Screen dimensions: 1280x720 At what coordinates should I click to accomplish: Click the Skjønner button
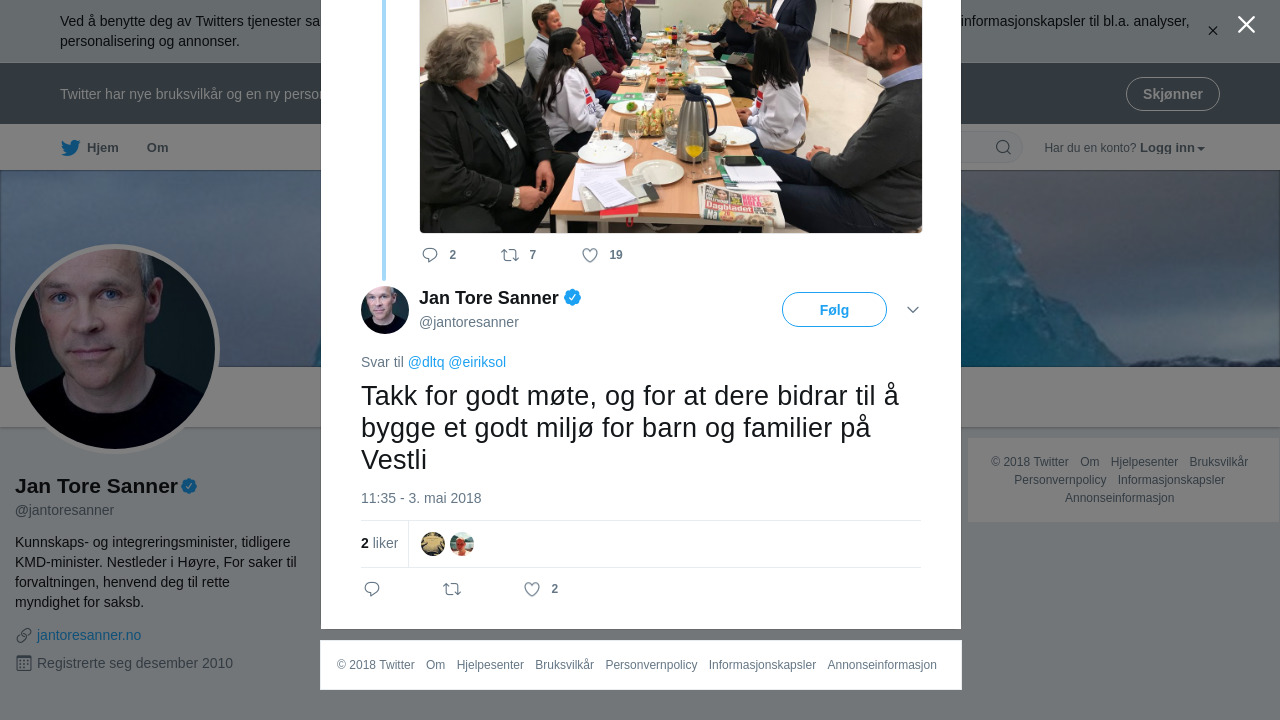click(1173, 94)
